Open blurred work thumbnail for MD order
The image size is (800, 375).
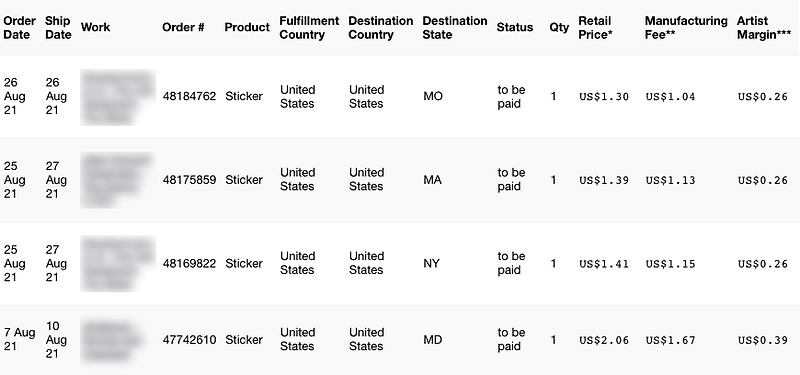pyautogui.click(x=112, y=340)
